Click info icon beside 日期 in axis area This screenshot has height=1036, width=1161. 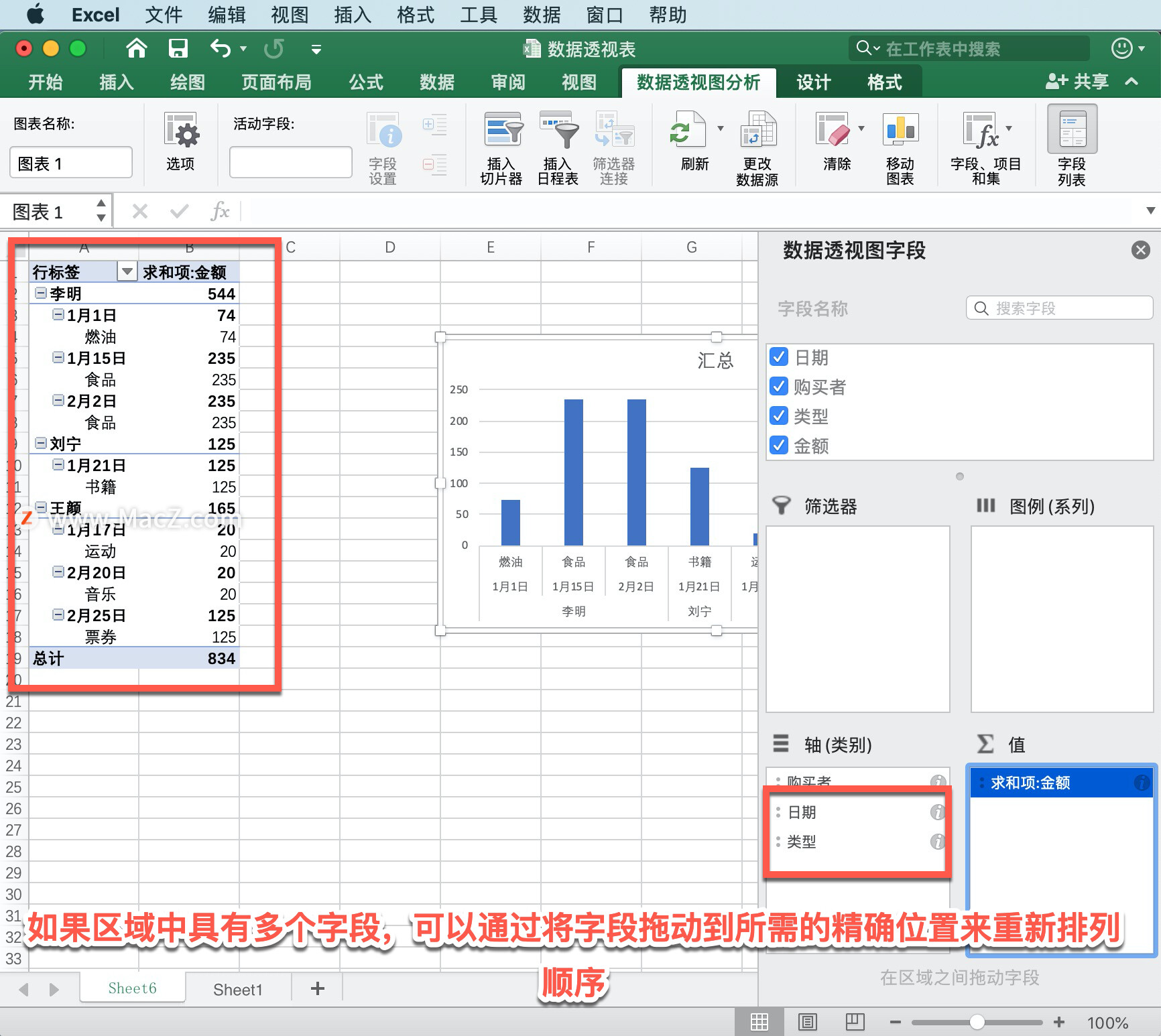click(938, 812)
